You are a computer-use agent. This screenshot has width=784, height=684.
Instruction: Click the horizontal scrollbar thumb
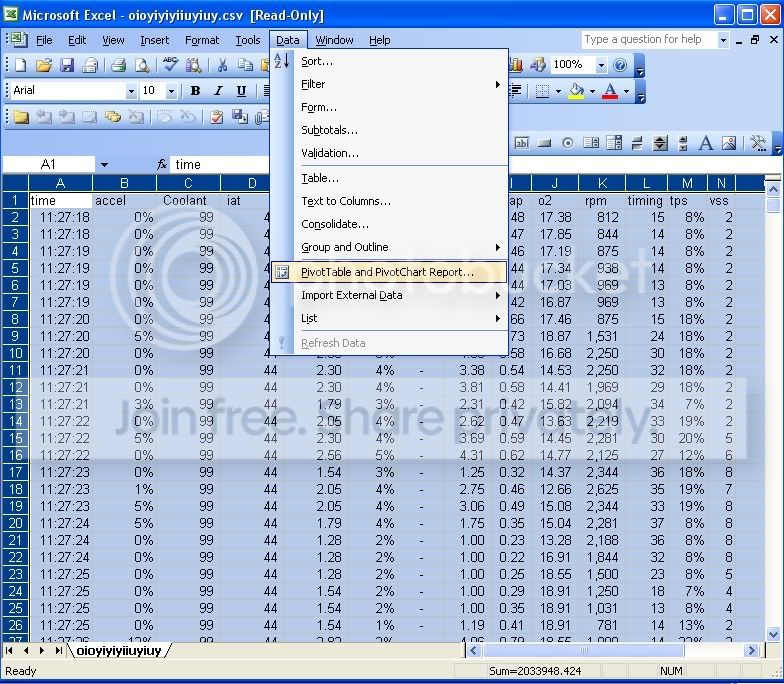tap(583, 650)
